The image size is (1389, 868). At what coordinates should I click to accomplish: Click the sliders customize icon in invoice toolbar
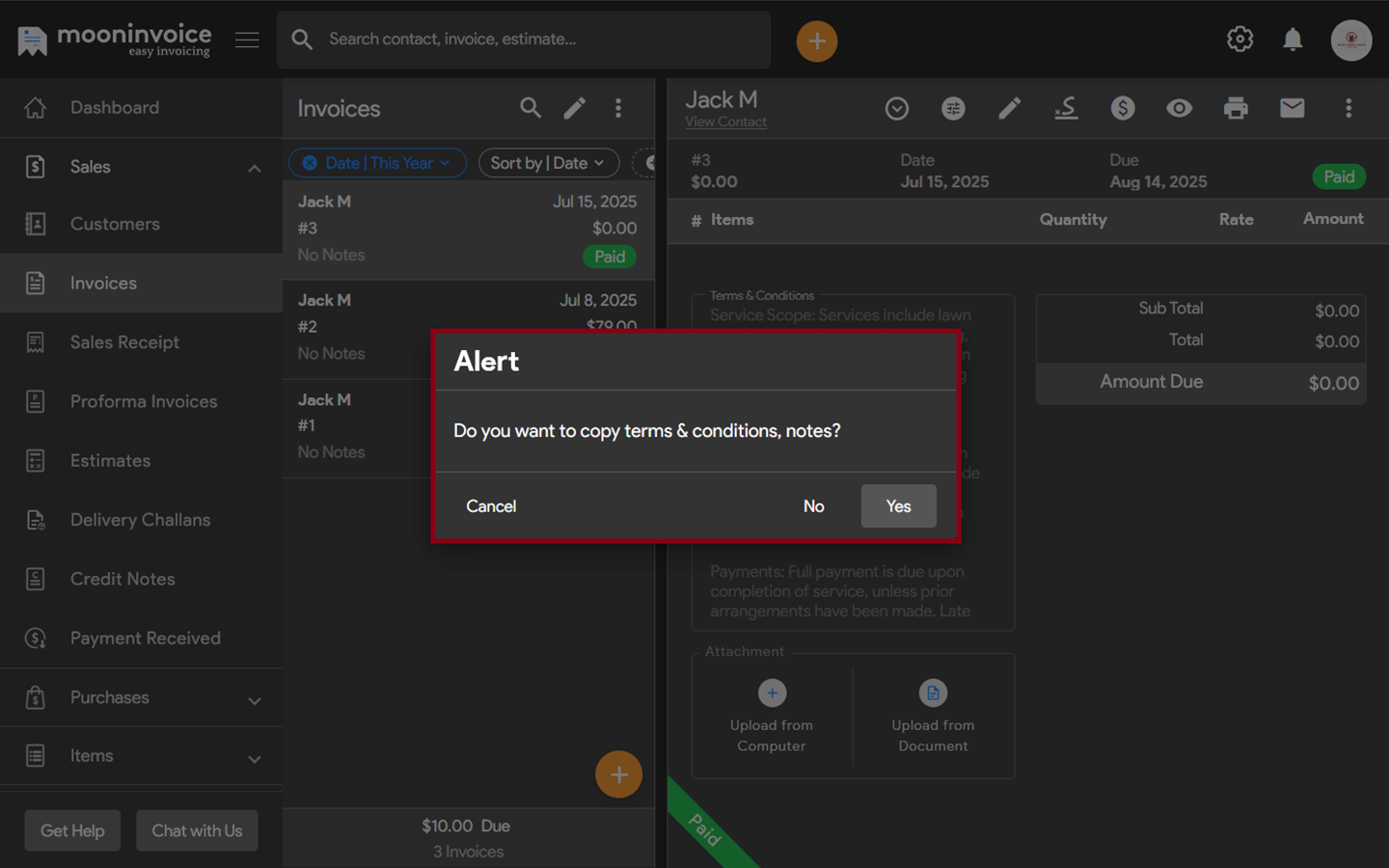point(953,109)
